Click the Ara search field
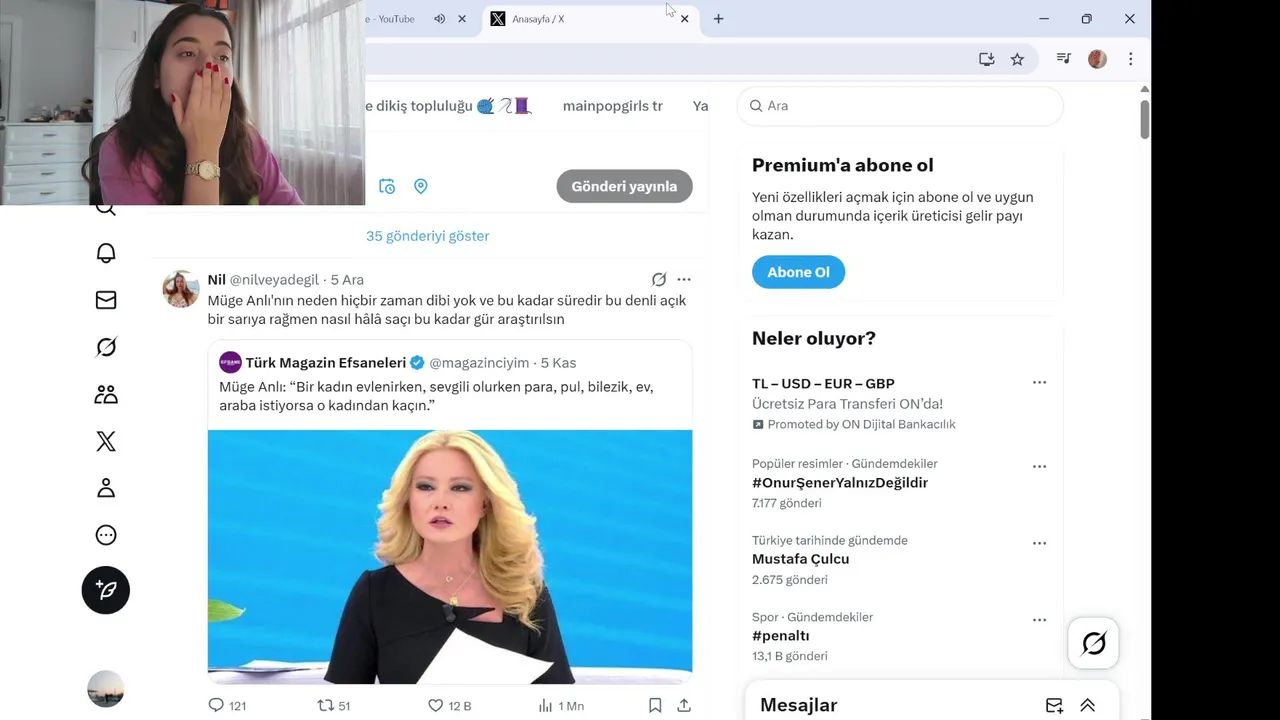Viewport: 1280px width, 720px height. click(900, 106)
